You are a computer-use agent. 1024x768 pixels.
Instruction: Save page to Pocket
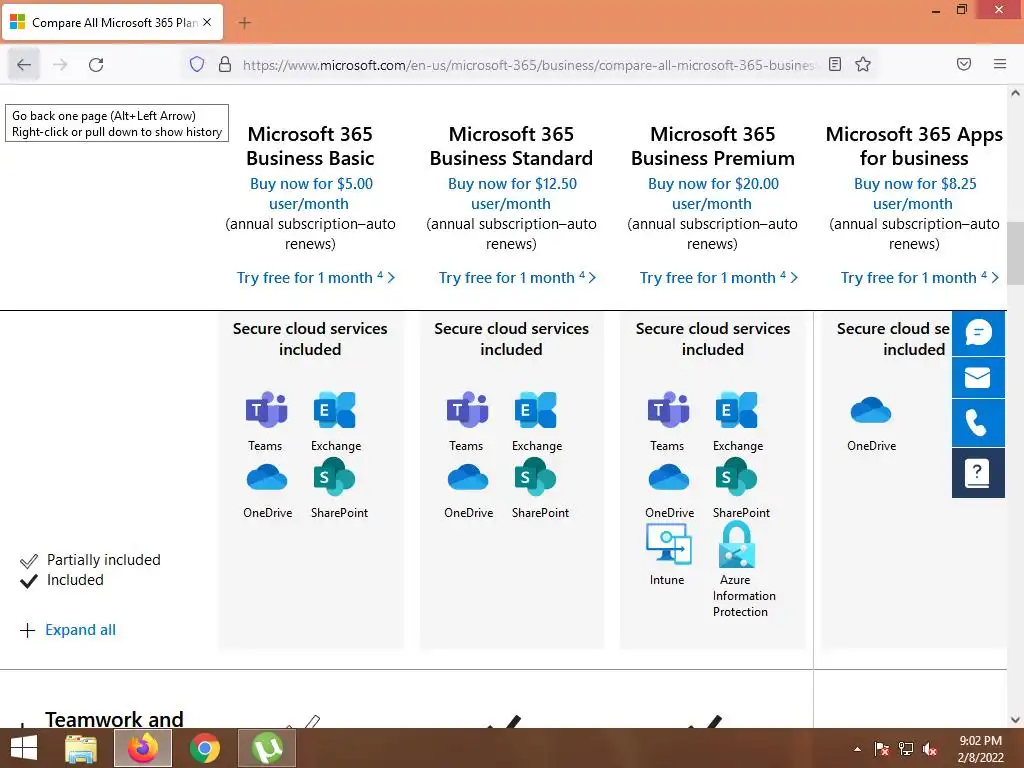tap(964, 64)
